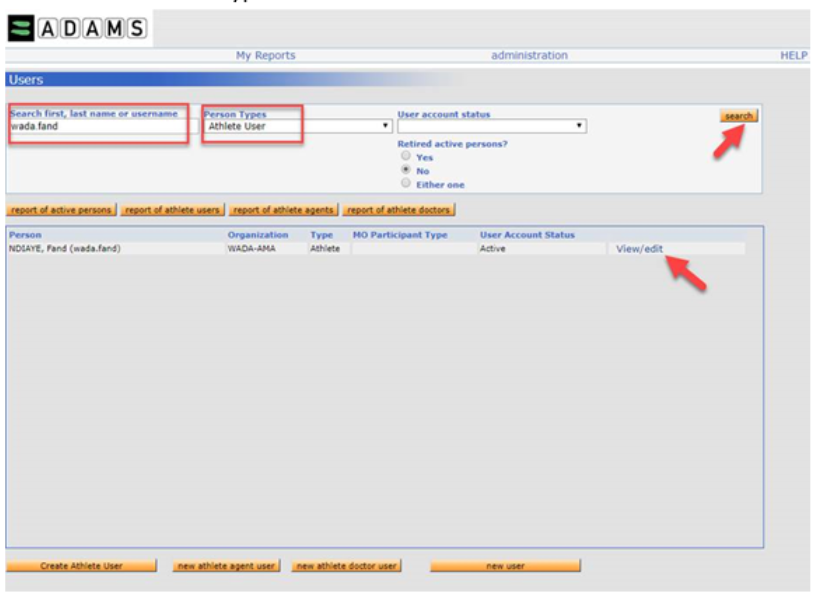Click the Organization column header
The width and height of the screenshot is (817, 594).
coord(258,235)
